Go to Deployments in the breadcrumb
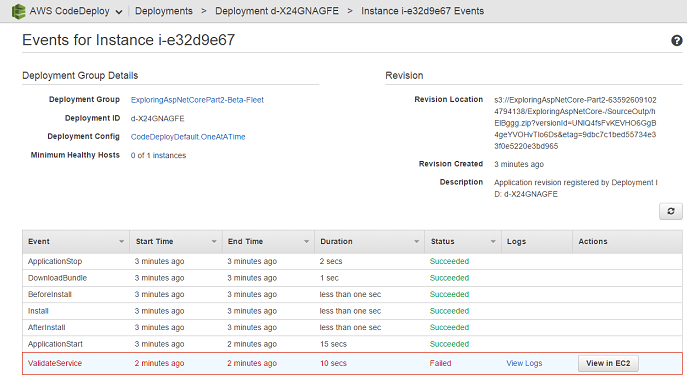 pyautogui.click(x=163, y=11)
